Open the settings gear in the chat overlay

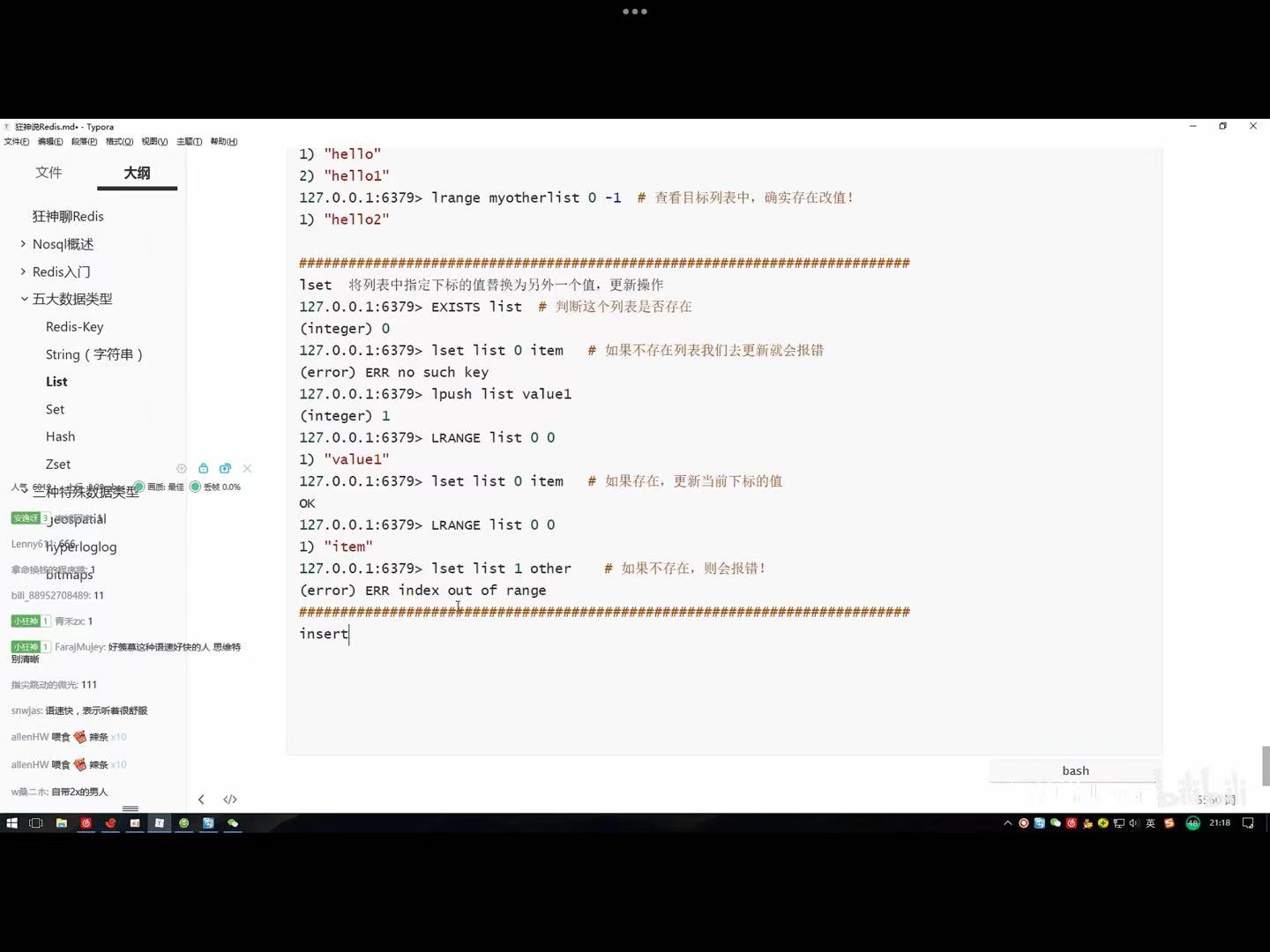pos(182,469)
